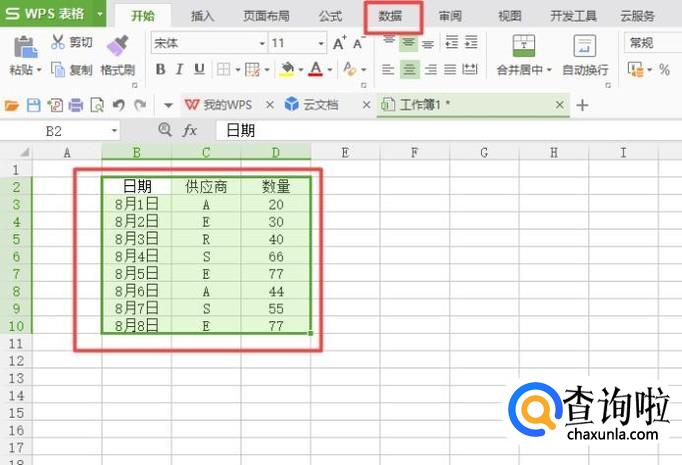Switch to the 数据 ribbon tab
The width and height of the screenshot is (682, 465).
(x=392, y=16)
